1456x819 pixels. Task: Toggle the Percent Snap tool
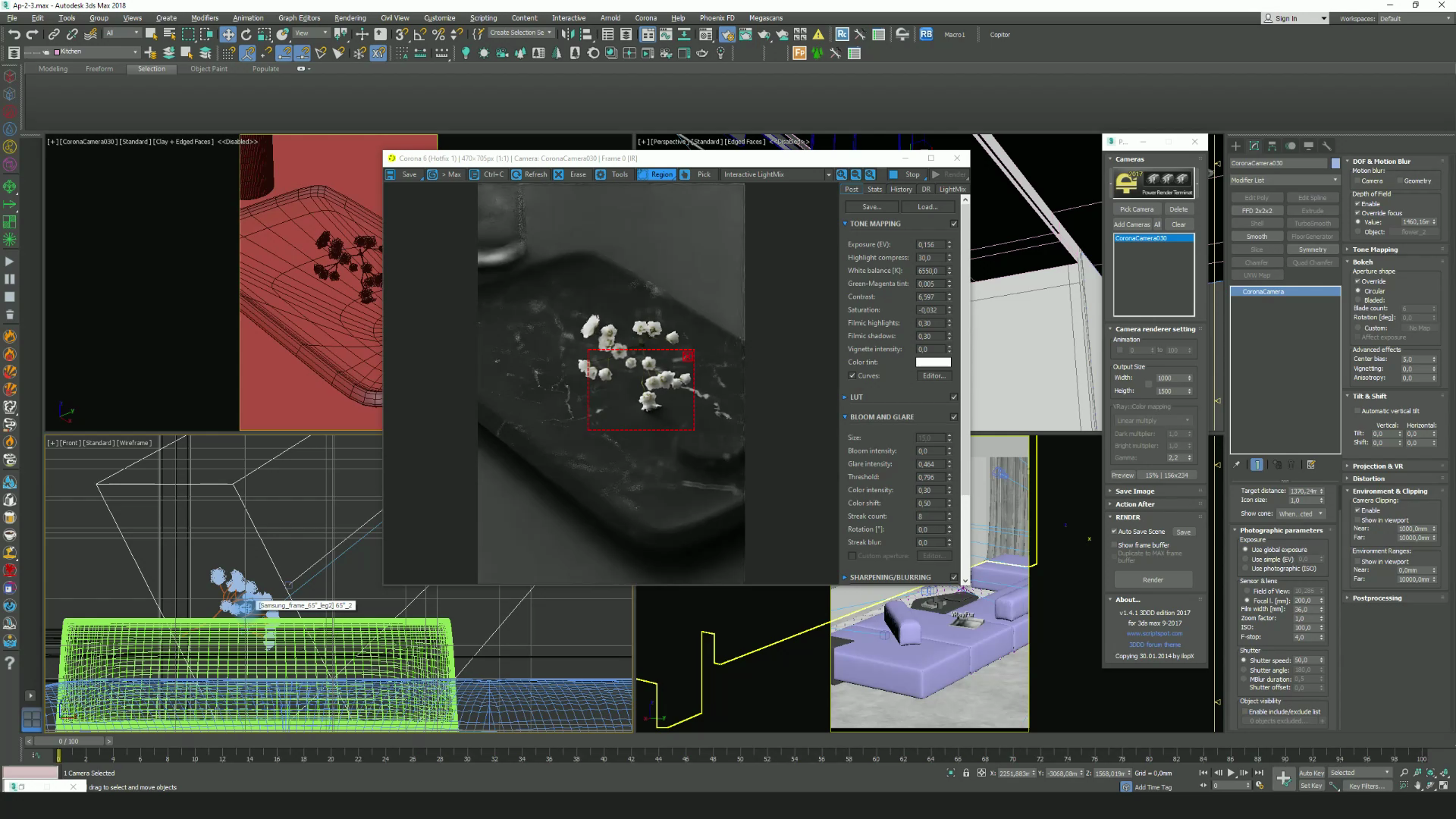438,34
